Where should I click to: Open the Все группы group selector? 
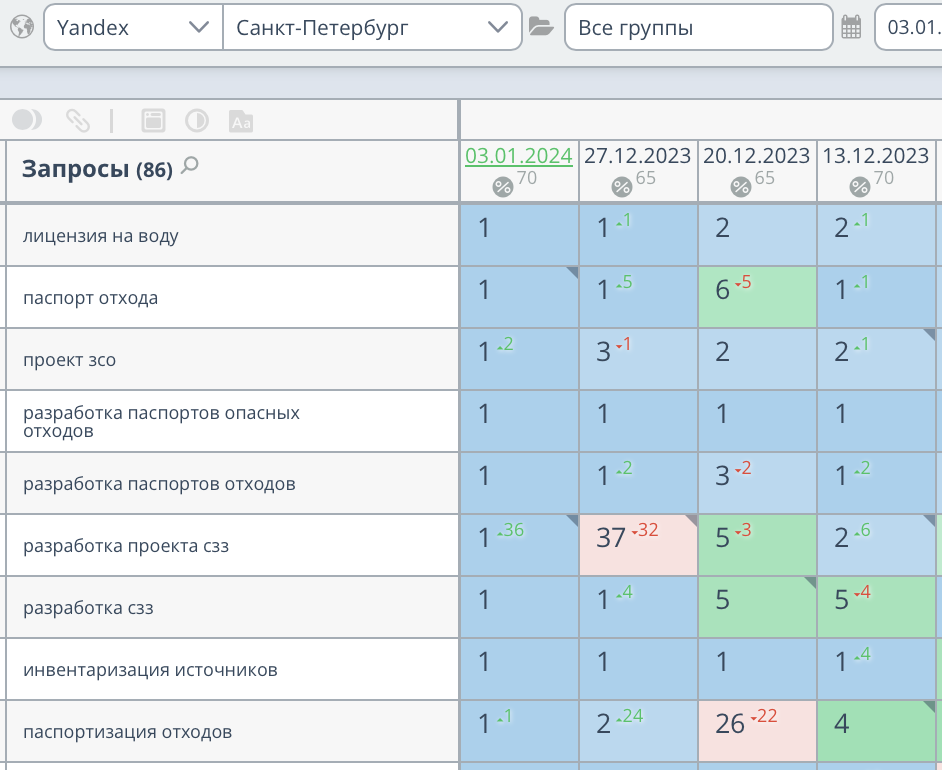pos(698,27)
